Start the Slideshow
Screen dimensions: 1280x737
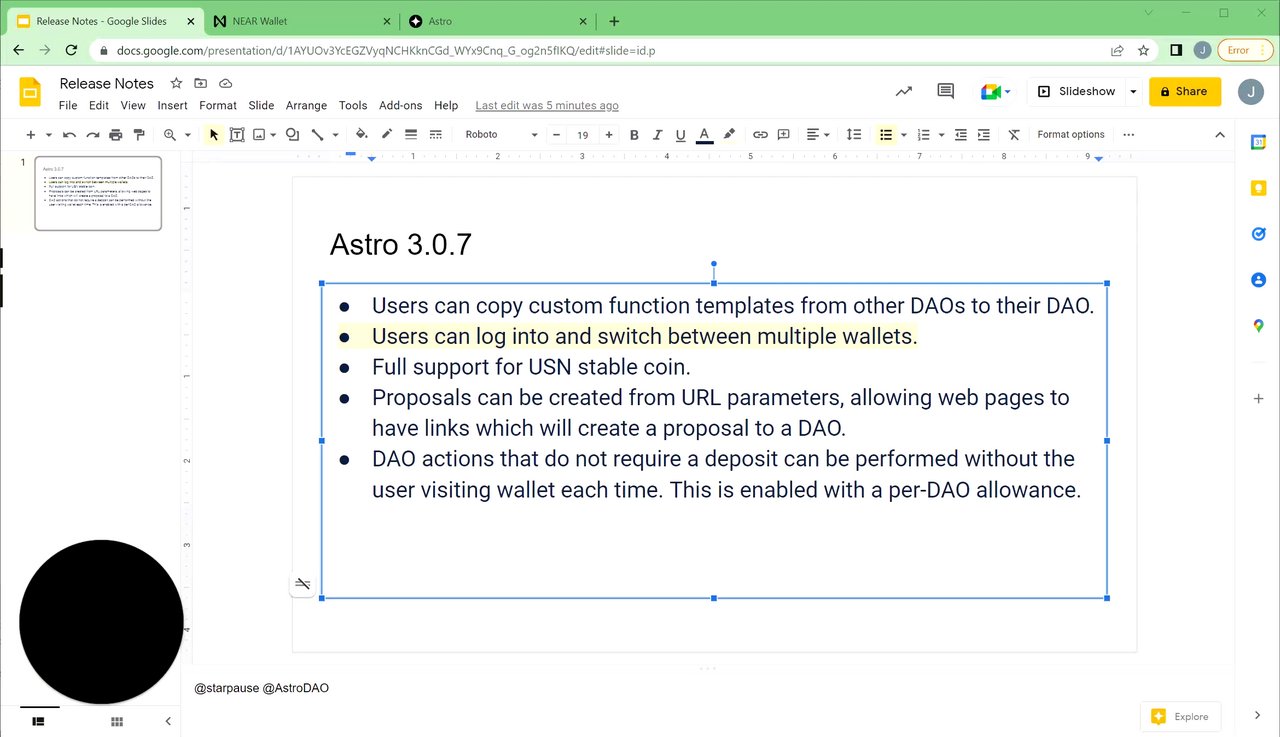click(1076, 91)
